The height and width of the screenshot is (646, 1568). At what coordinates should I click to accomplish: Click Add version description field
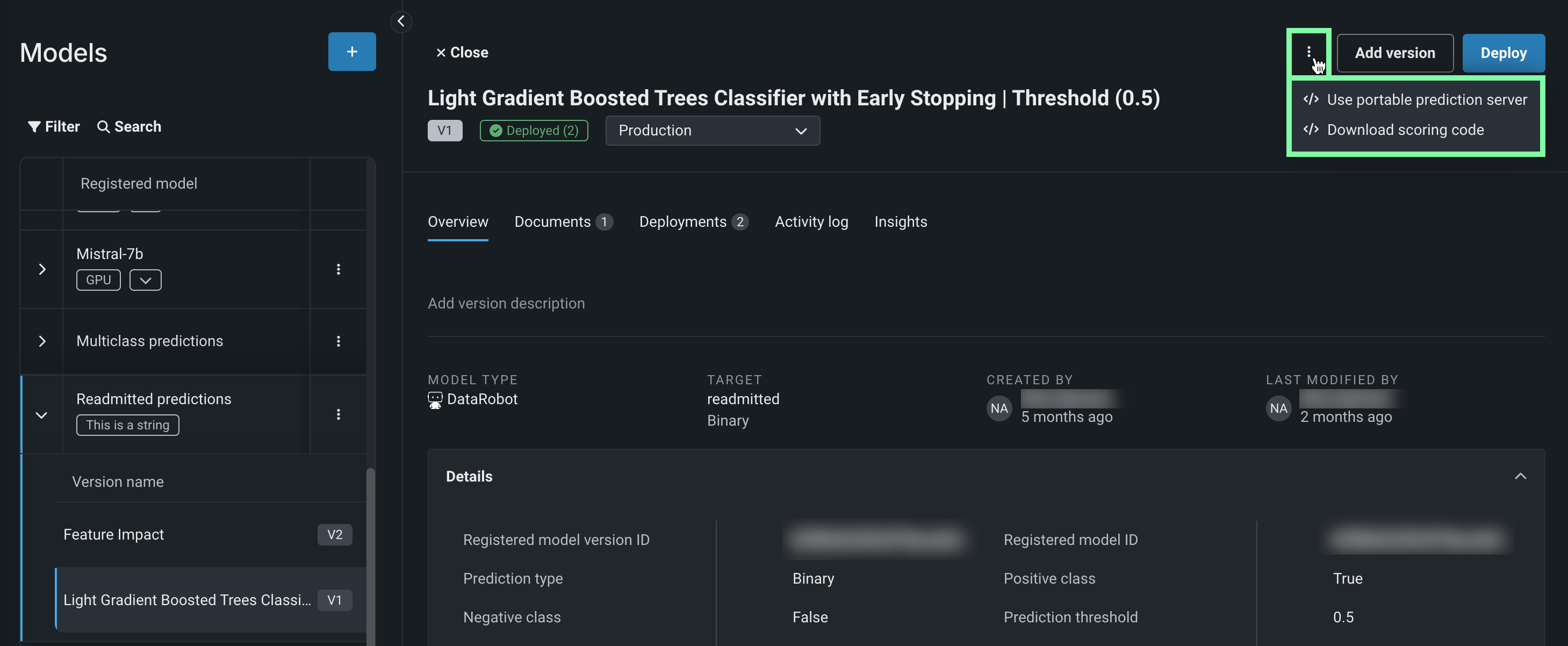506,303
